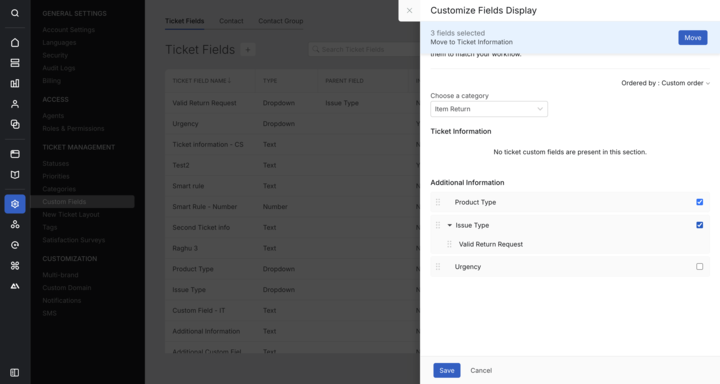Open Statuses settings item
The width and height of the screenshot is (720, 384).
tap(56, 164)
